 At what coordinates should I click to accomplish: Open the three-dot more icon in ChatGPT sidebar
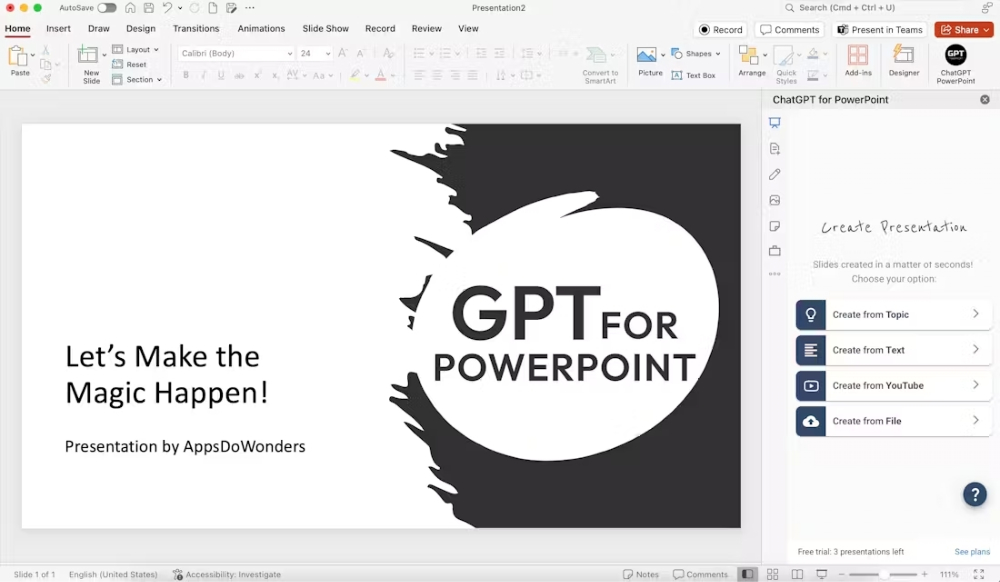click(x=774, y=274)
